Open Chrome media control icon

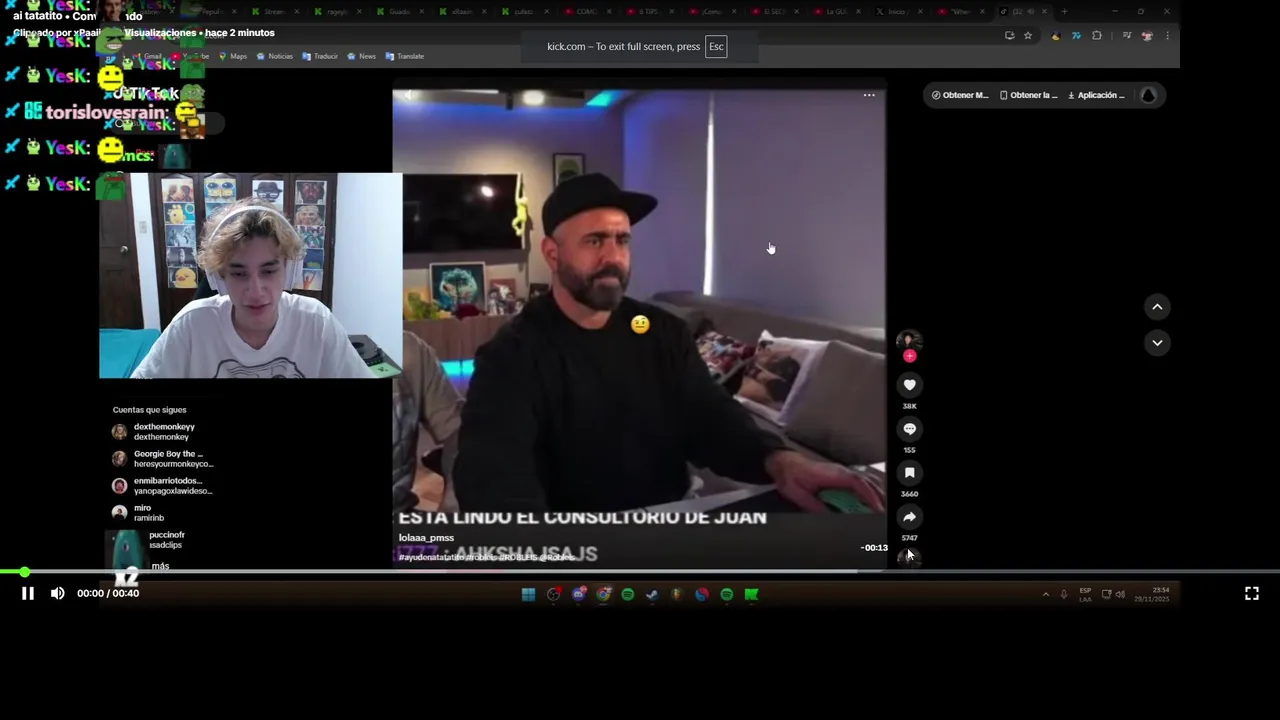(1126, 36)
